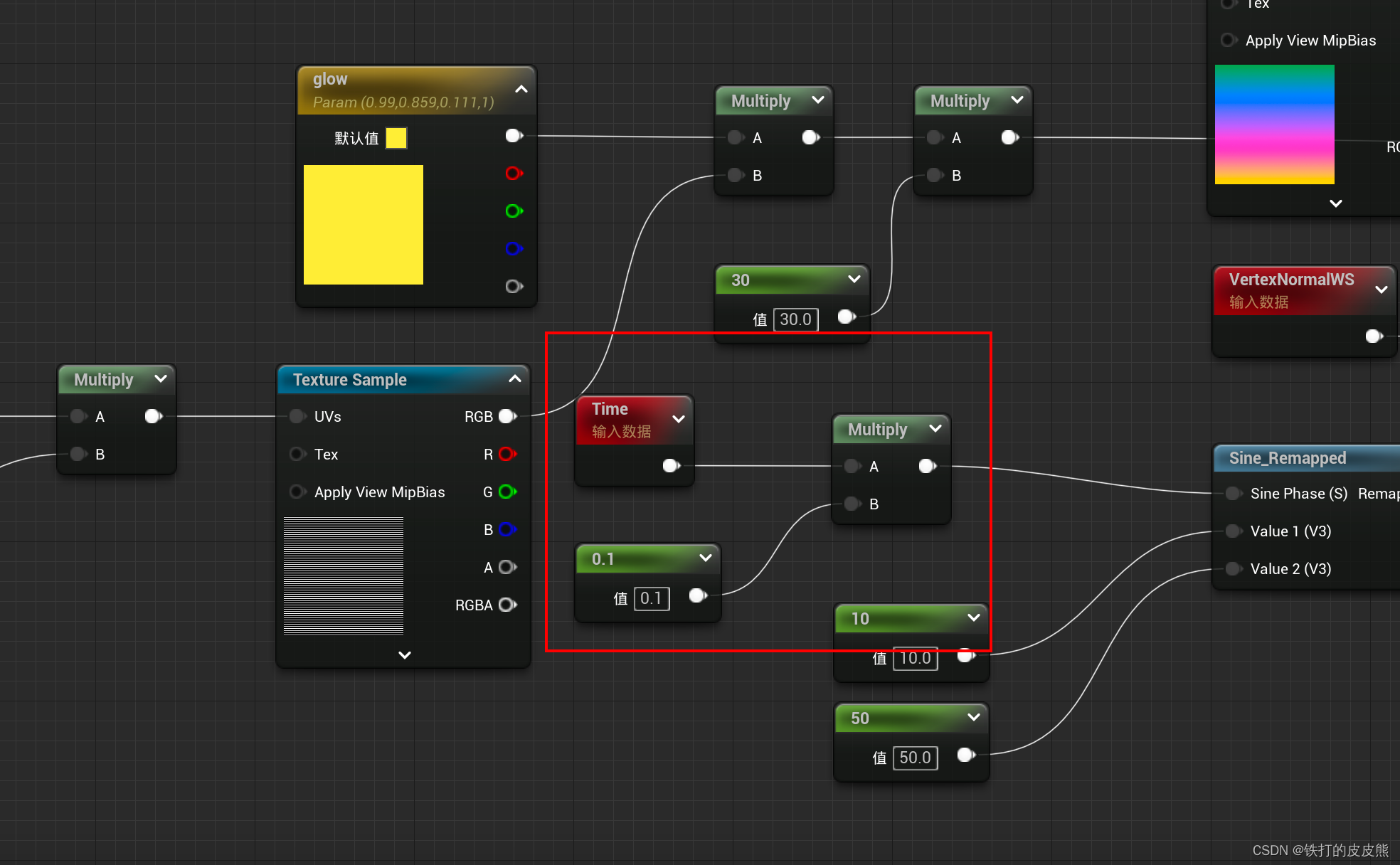Click the 0.1 value input field
The width and height of the screenshot is (1400, 865).
pyautogui.click(x=652, y=598)
